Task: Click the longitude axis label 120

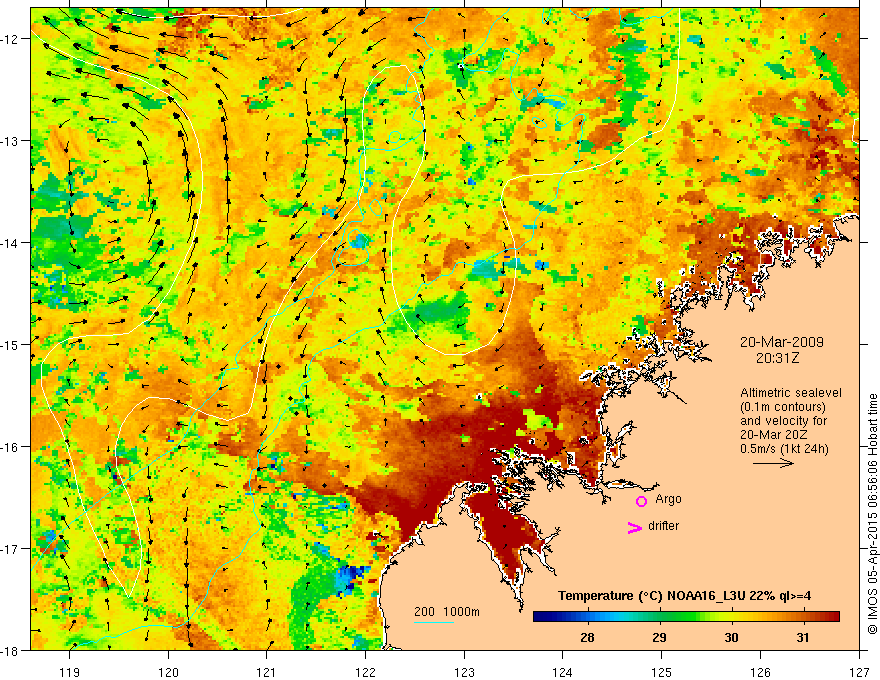Action: (168, 672)
